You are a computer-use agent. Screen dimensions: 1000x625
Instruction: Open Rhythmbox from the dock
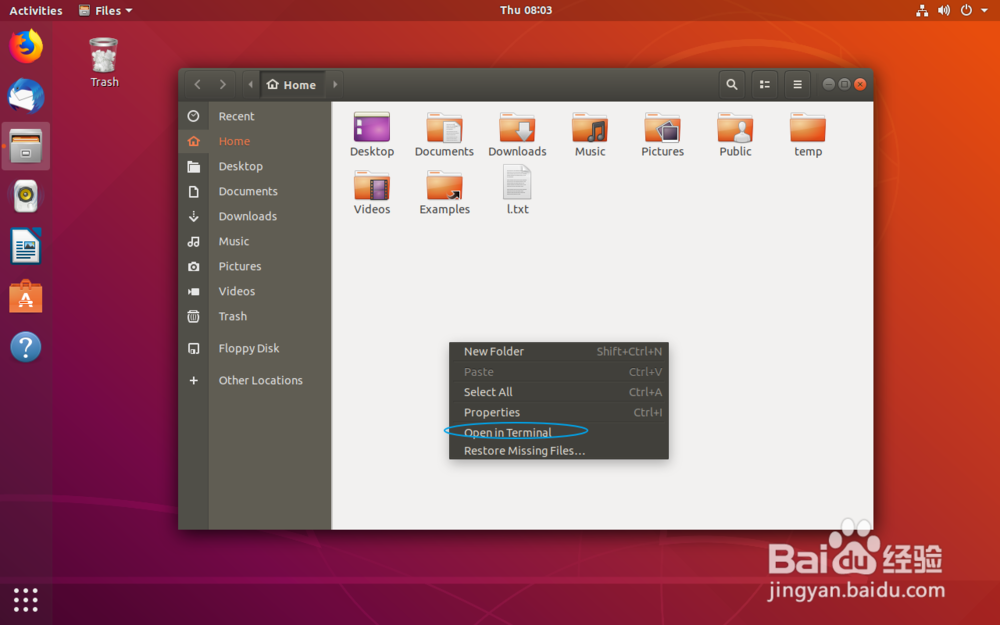(26, 196)
